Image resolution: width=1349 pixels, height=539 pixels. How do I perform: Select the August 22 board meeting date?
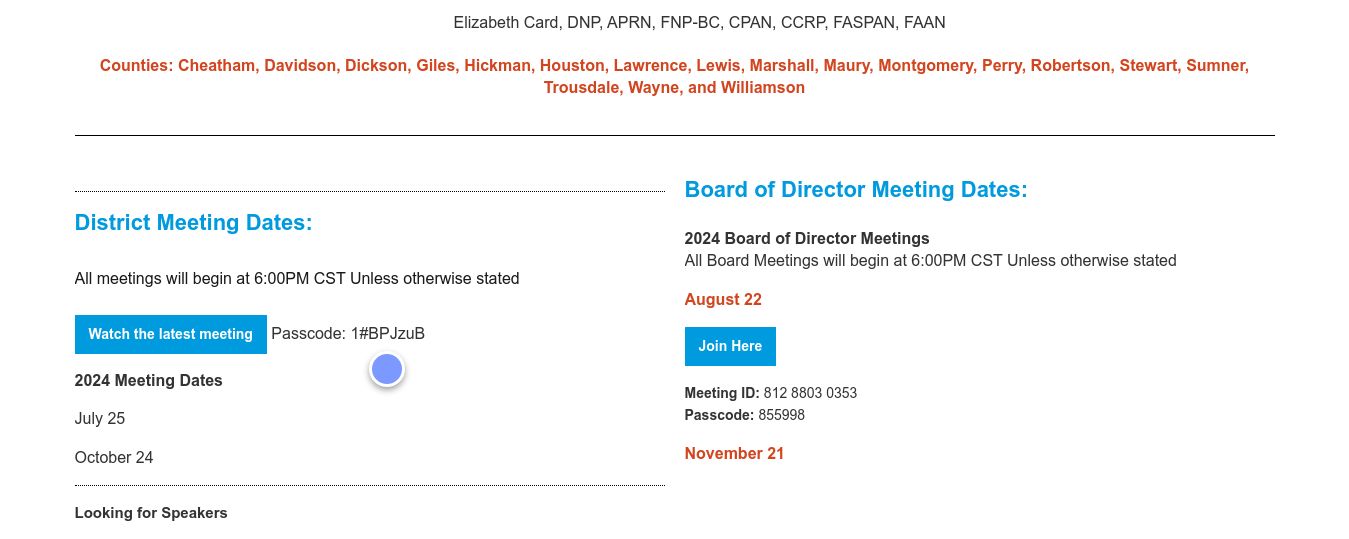[x=723, y=300]
